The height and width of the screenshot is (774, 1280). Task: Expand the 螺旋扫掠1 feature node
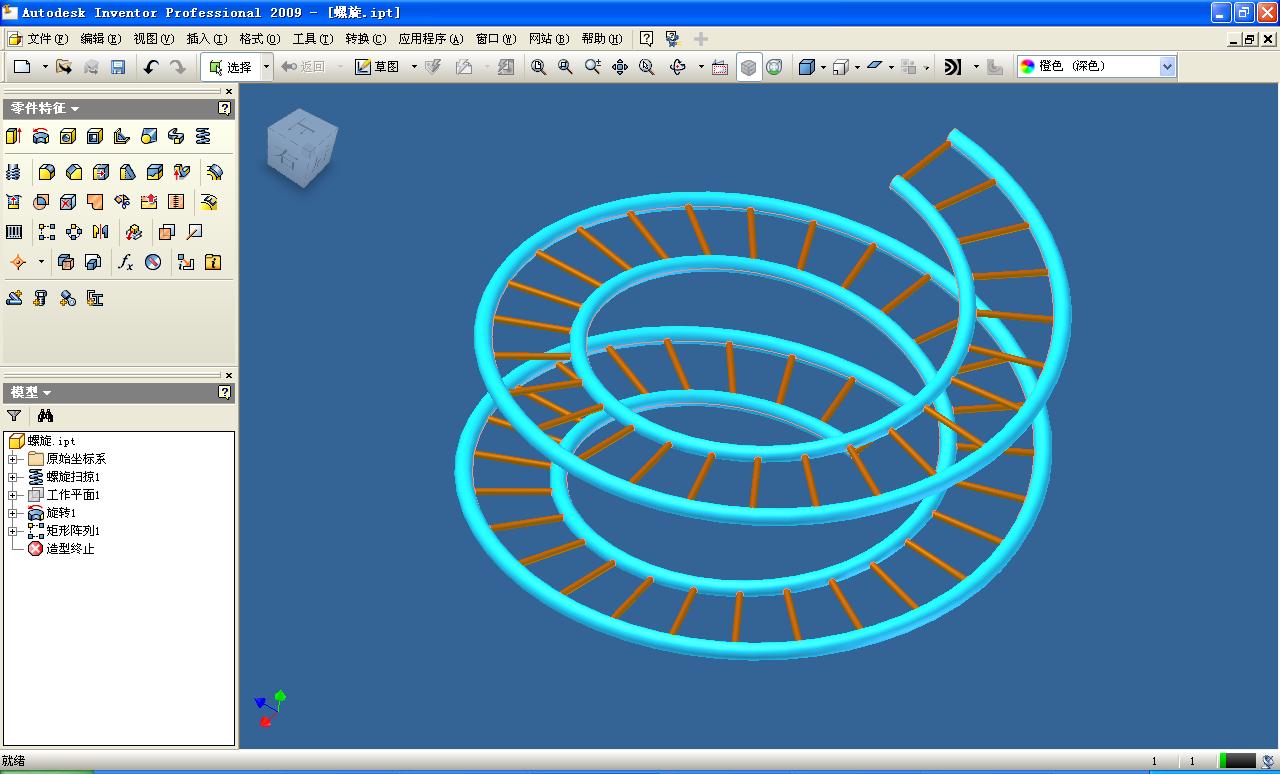[x=13, y=477]
